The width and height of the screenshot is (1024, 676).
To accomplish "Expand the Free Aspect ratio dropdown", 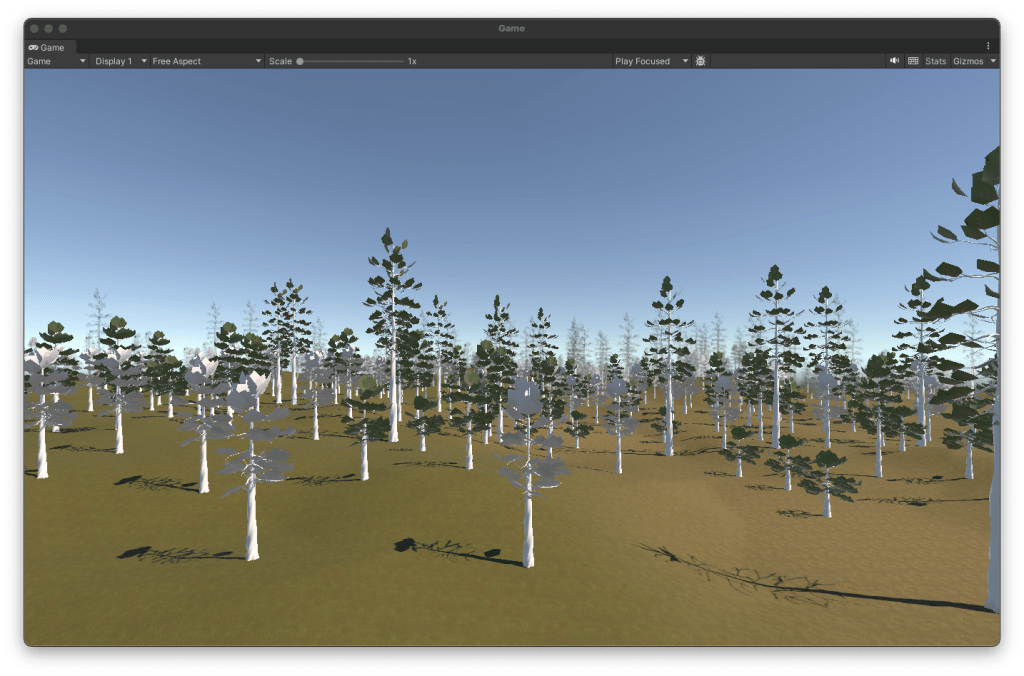I will pyautogui.click(x=206, y=61).
